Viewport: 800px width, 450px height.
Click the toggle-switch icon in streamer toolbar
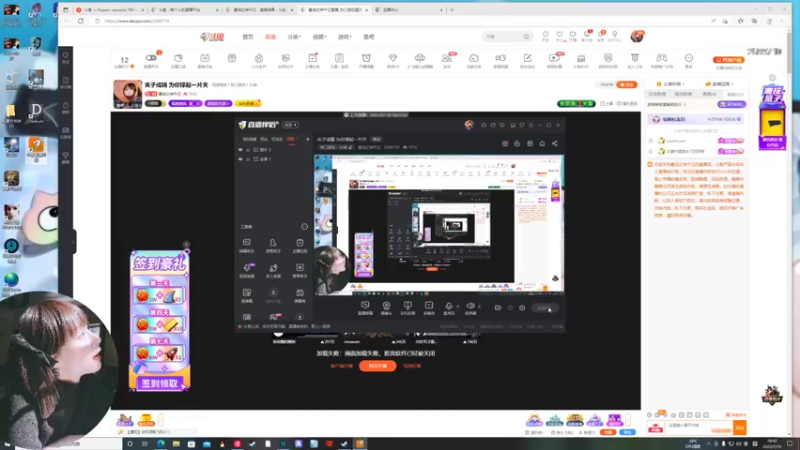pyautogui.click(x=151, y=58)
